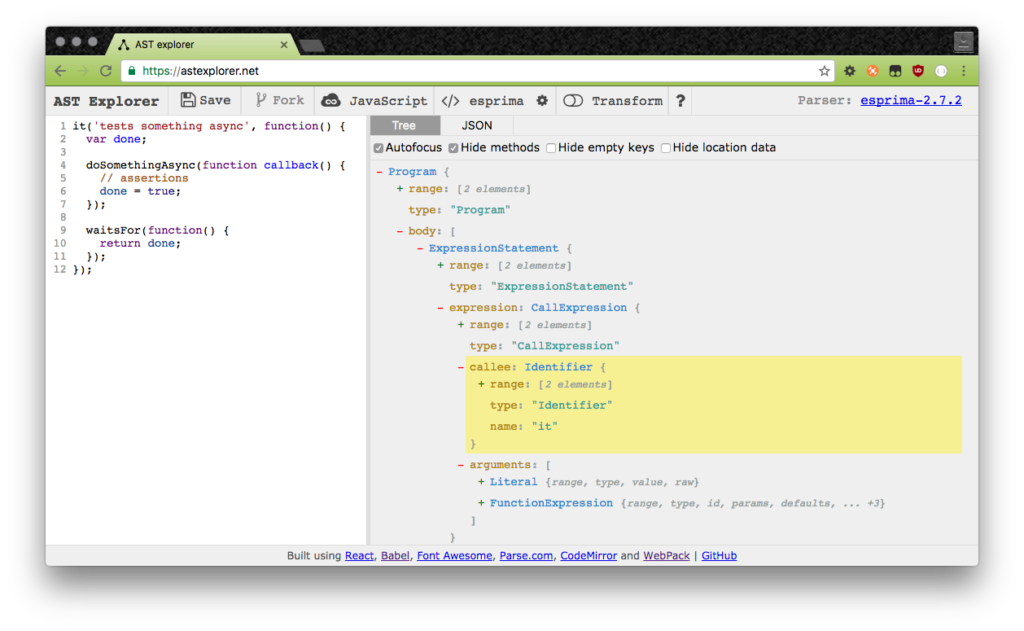Click the type: "CallExpression" entry
This screenshot has width=1024, height=631.
click(x=544, y=346)
